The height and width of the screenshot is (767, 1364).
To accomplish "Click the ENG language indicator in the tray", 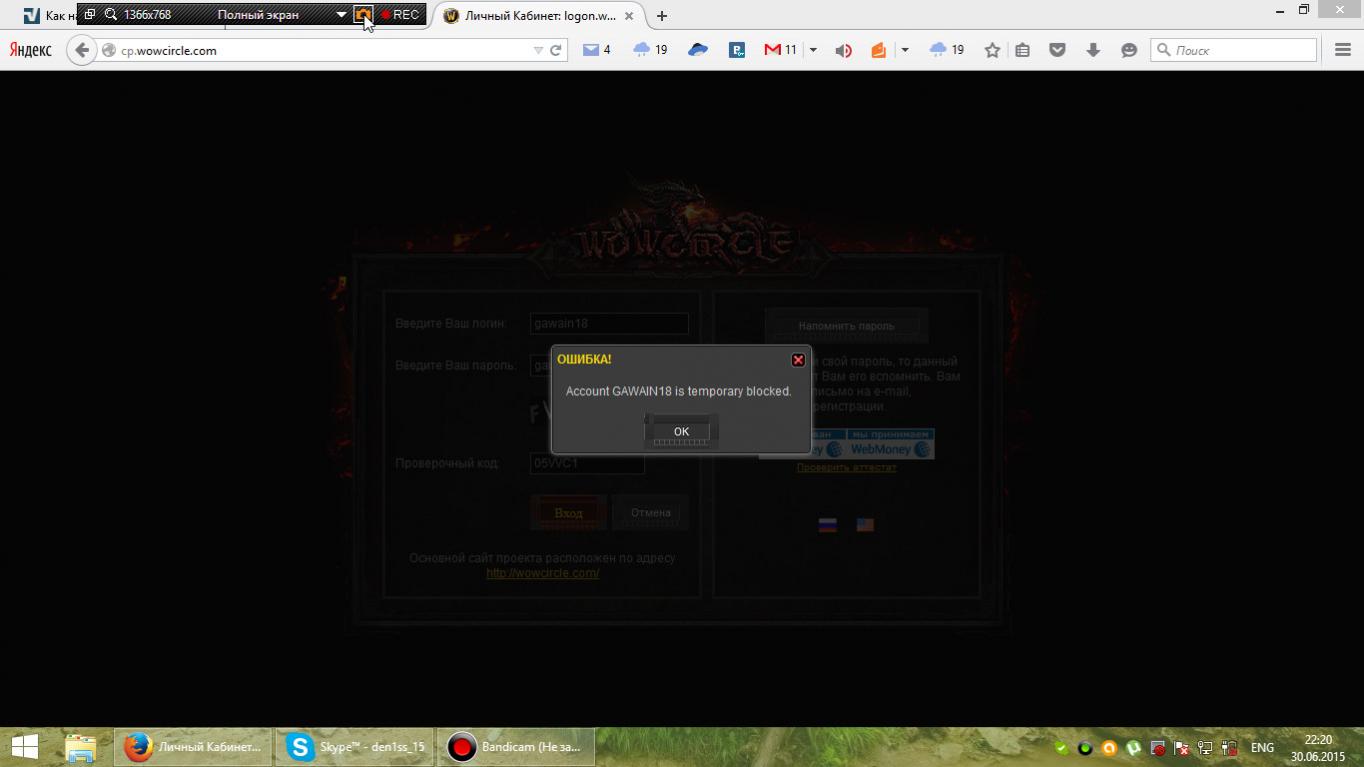I will [x=1262, y=748].
